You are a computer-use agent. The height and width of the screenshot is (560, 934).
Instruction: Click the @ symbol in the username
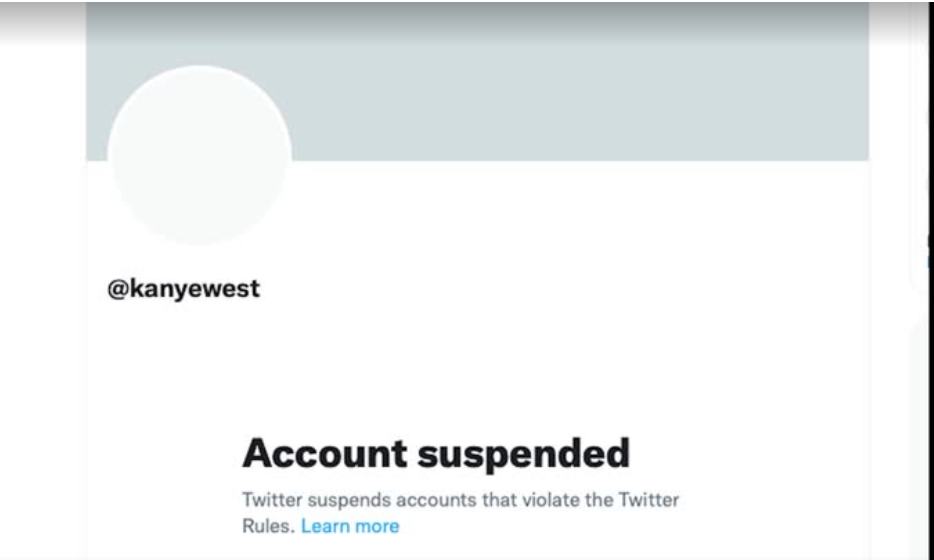(117, 289)
